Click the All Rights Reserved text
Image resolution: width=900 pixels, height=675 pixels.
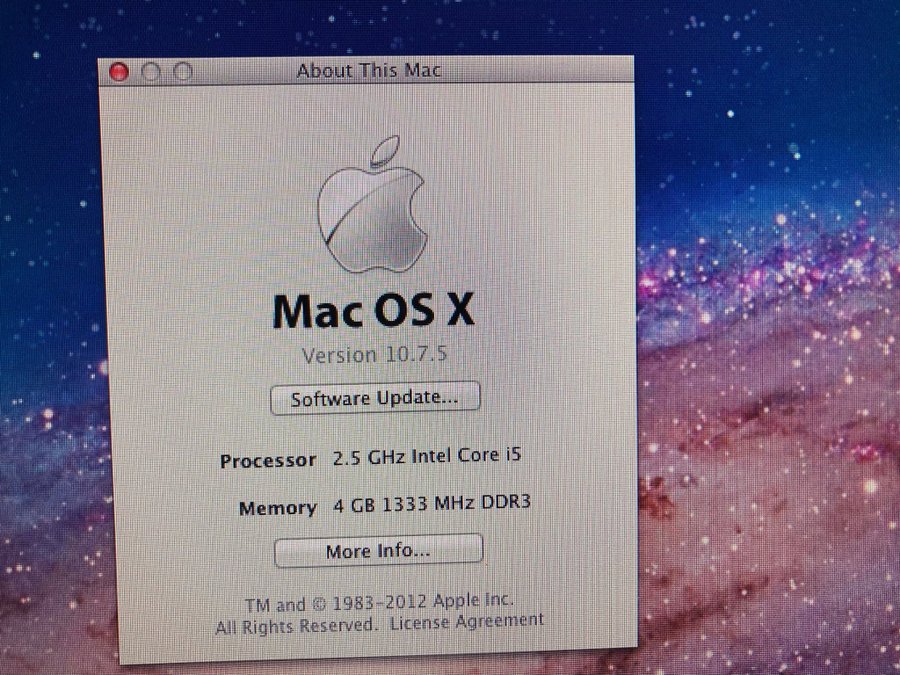[x=296, y=626]
